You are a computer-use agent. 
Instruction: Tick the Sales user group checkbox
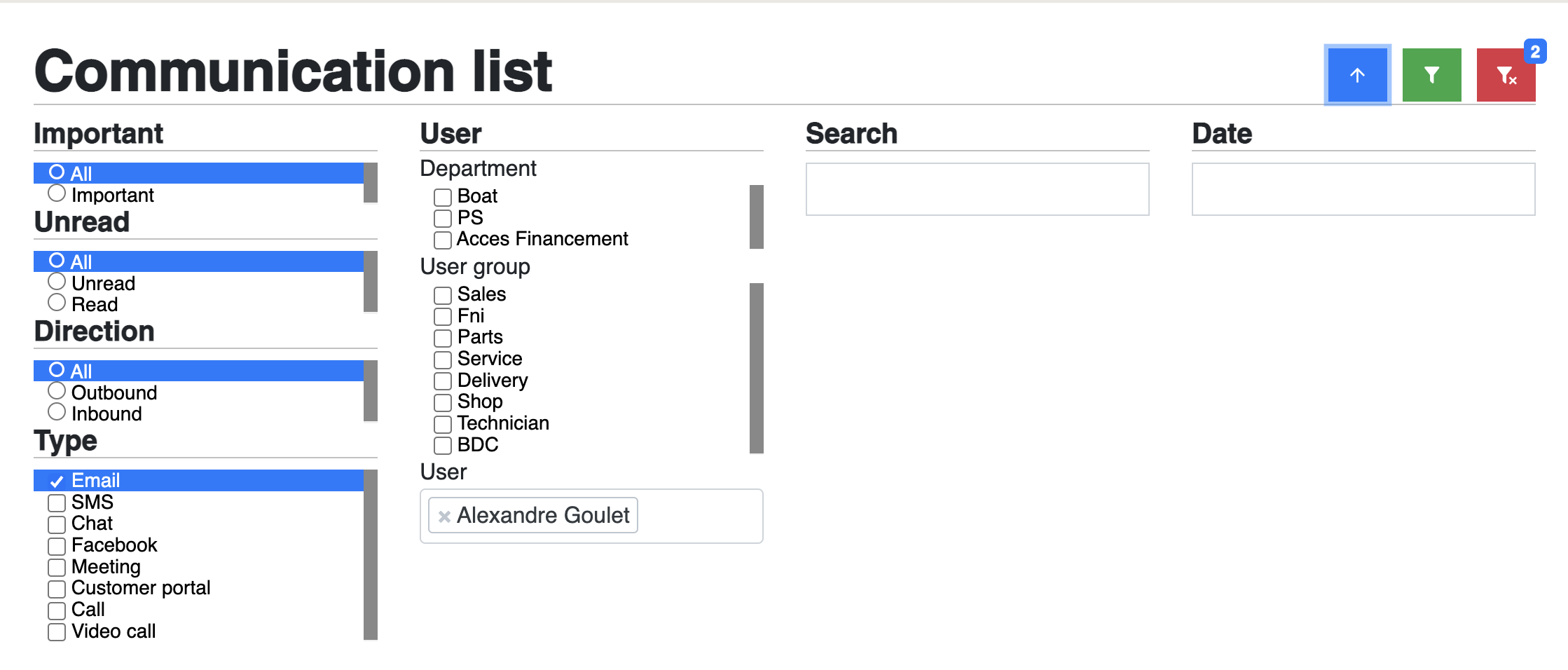[x=443, y=295]
